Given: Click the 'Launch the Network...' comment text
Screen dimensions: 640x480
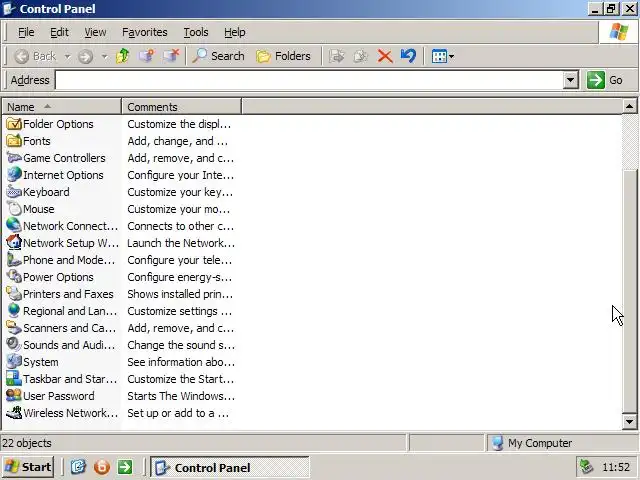Looking at the screenshot, I should (181, 243).
